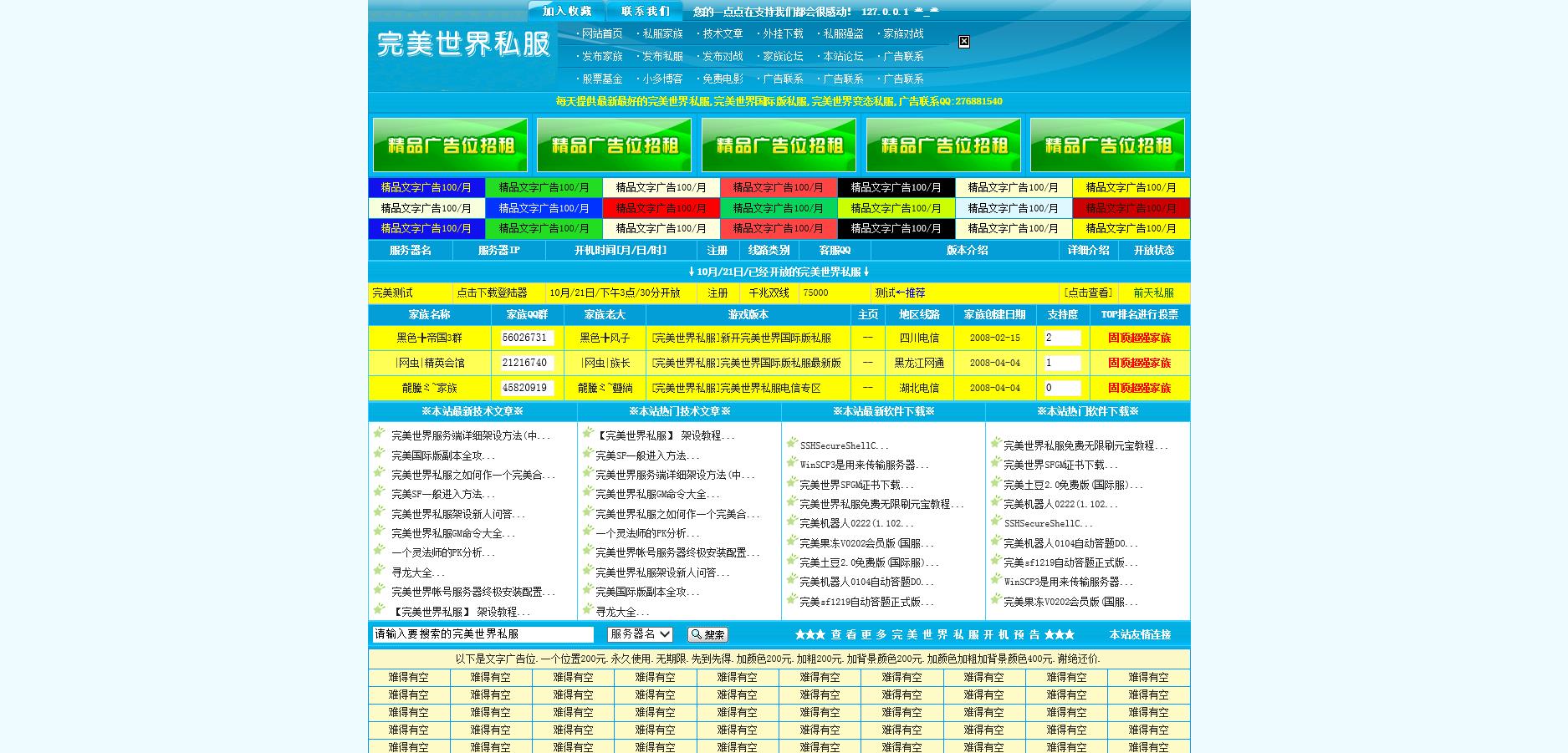Click the 完美世界私服 site logo

coord(463,45)
